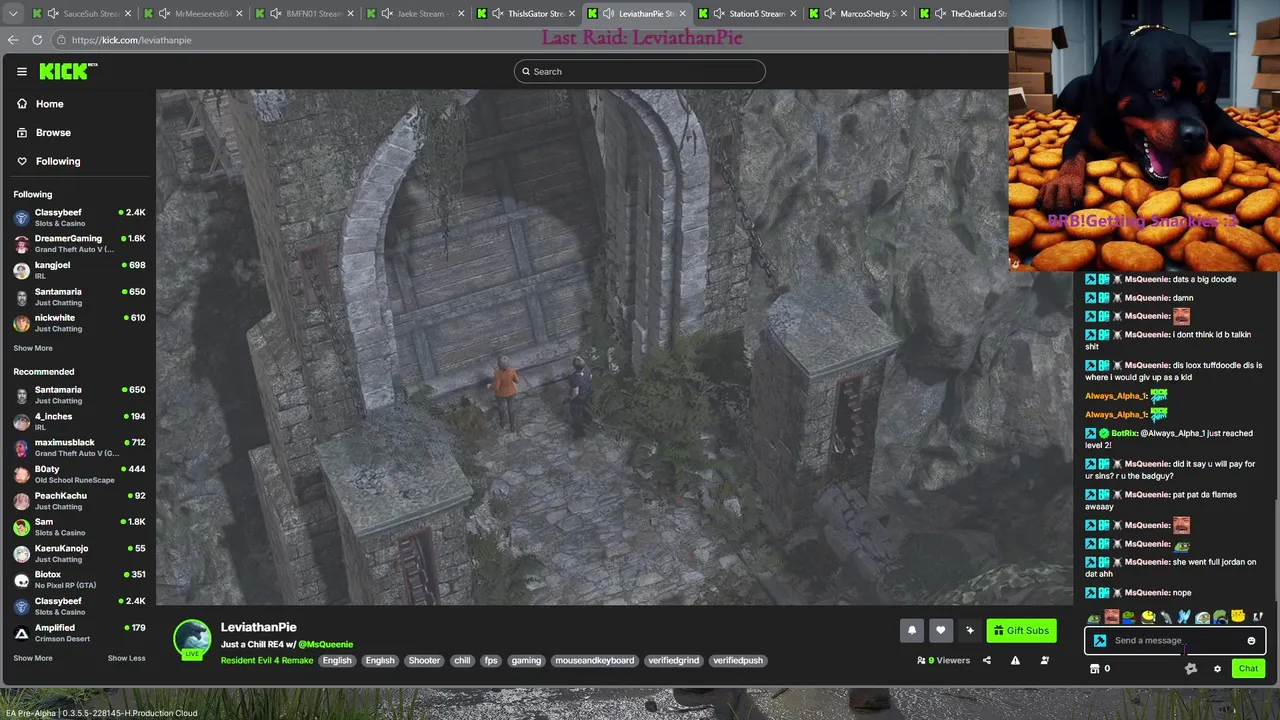The image size is (1280, 720).
Task: Open KaeruKanojo recommended channel
Action: point(79,553)
